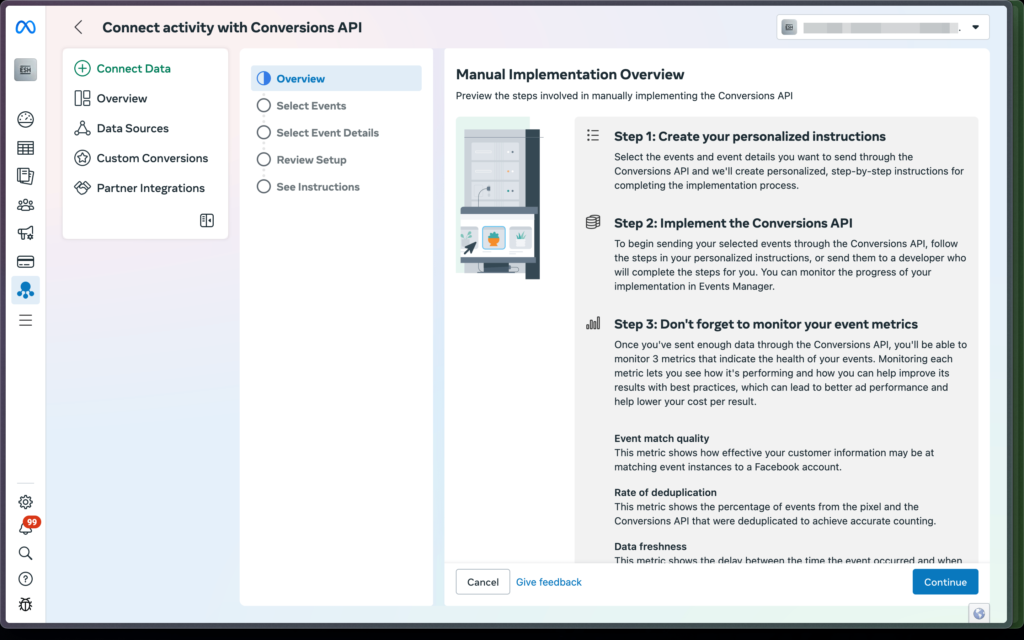Open the account overview gauge icon
Viewport: 1024px width, 640px height.
click(x=25, y=120)
